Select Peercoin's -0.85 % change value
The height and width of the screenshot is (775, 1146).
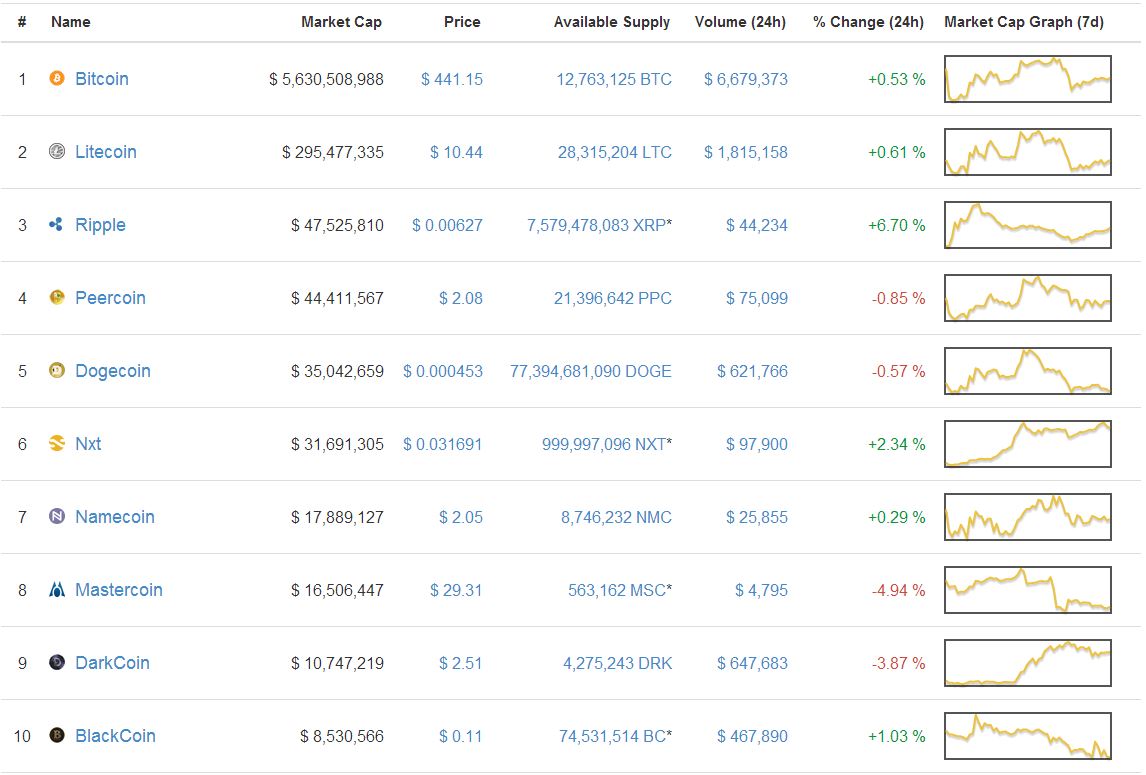point(898,298)
